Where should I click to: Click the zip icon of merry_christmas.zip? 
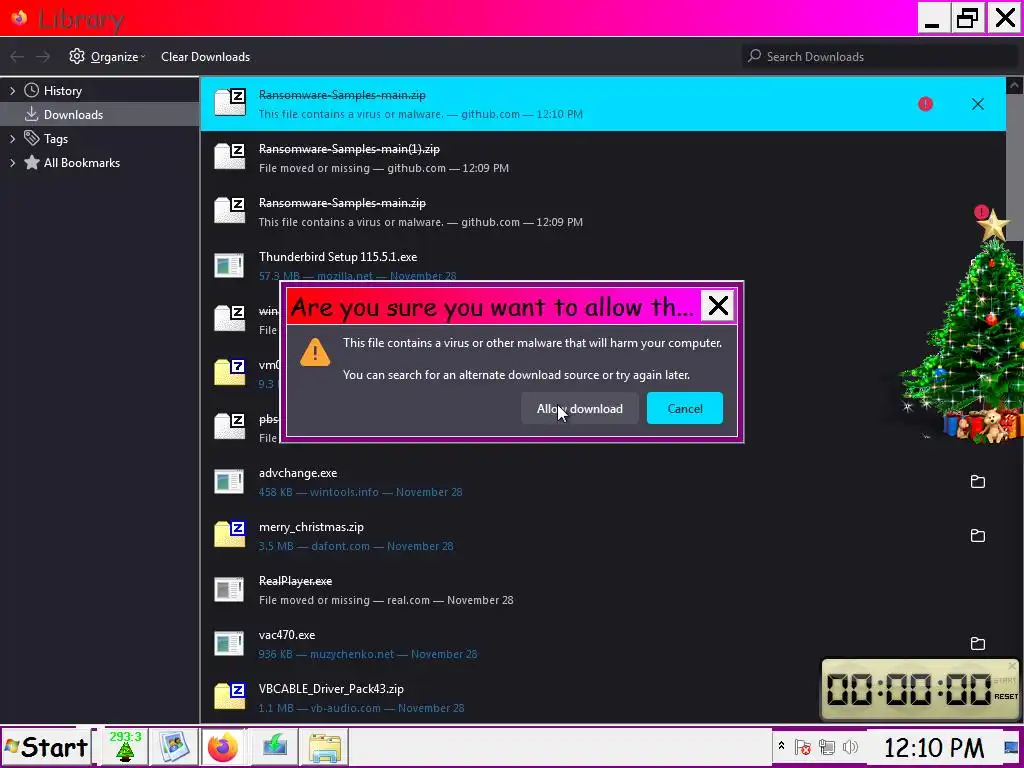[x=229, y=535]
